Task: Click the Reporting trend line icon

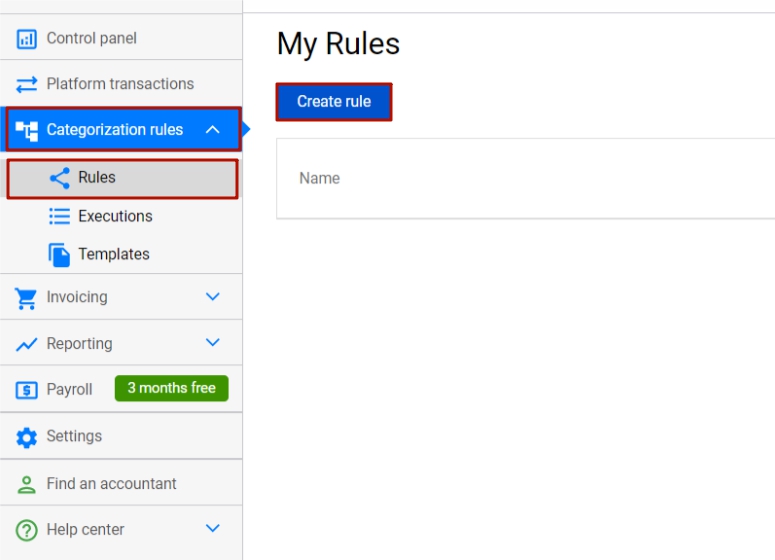Action: [x=27, y=344]
